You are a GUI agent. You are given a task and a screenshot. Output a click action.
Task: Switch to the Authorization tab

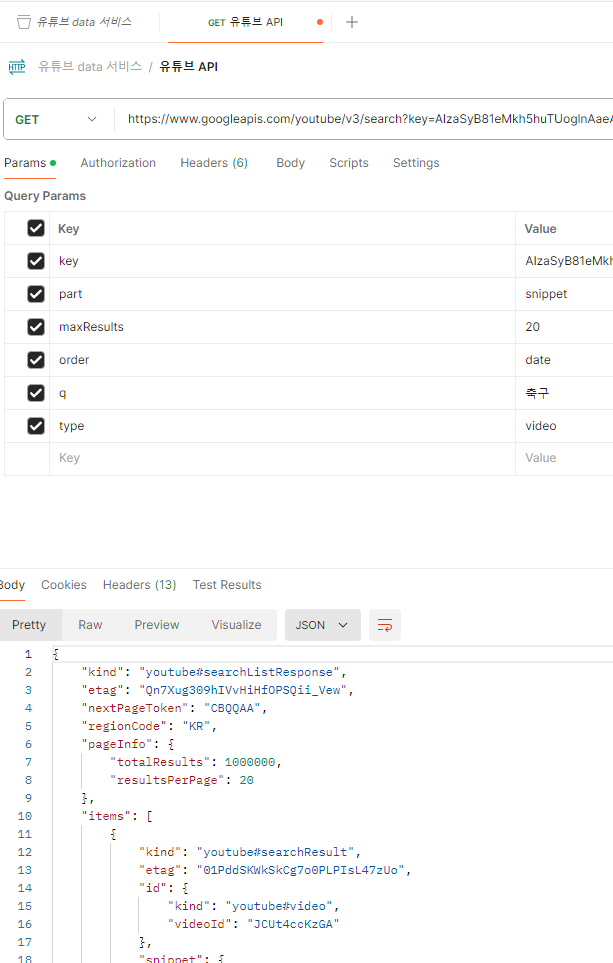pos(118,163)
